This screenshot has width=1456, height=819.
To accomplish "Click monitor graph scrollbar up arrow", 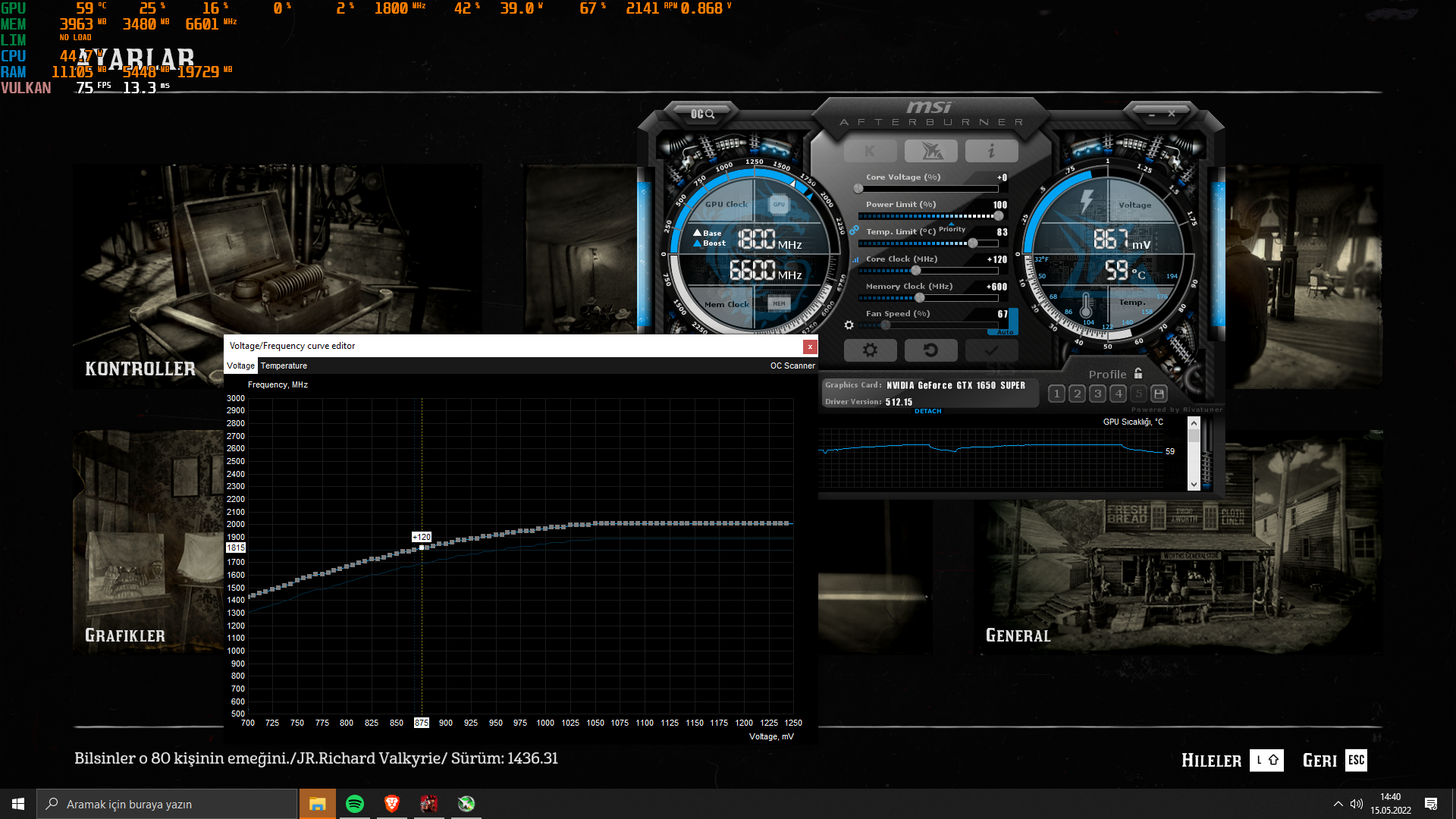I will tap(1194, 423).
